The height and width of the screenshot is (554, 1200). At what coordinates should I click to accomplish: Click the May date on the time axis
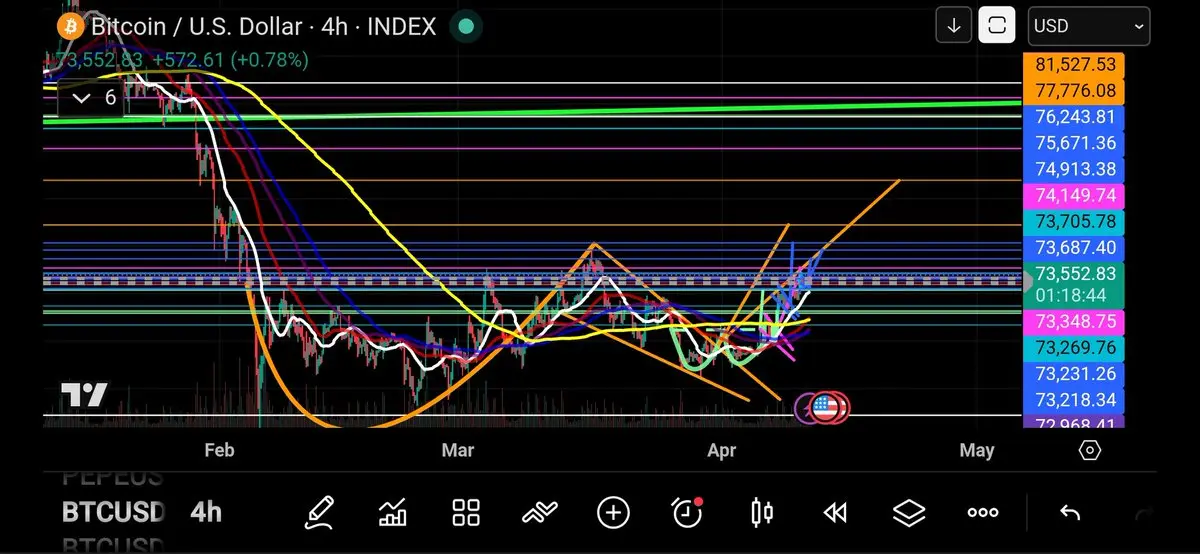976,450
